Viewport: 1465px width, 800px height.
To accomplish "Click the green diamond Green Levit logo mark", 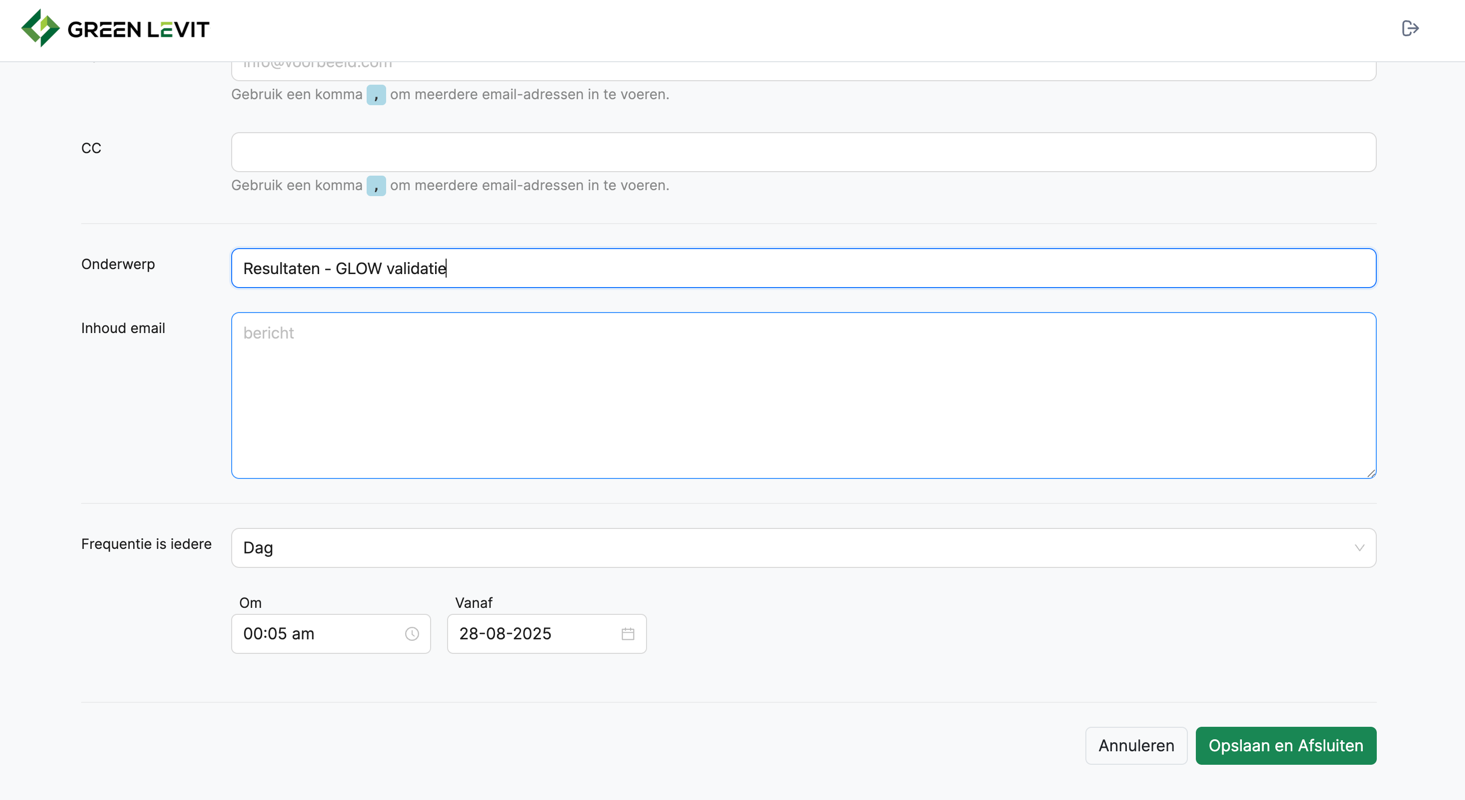I will point(38,28).
